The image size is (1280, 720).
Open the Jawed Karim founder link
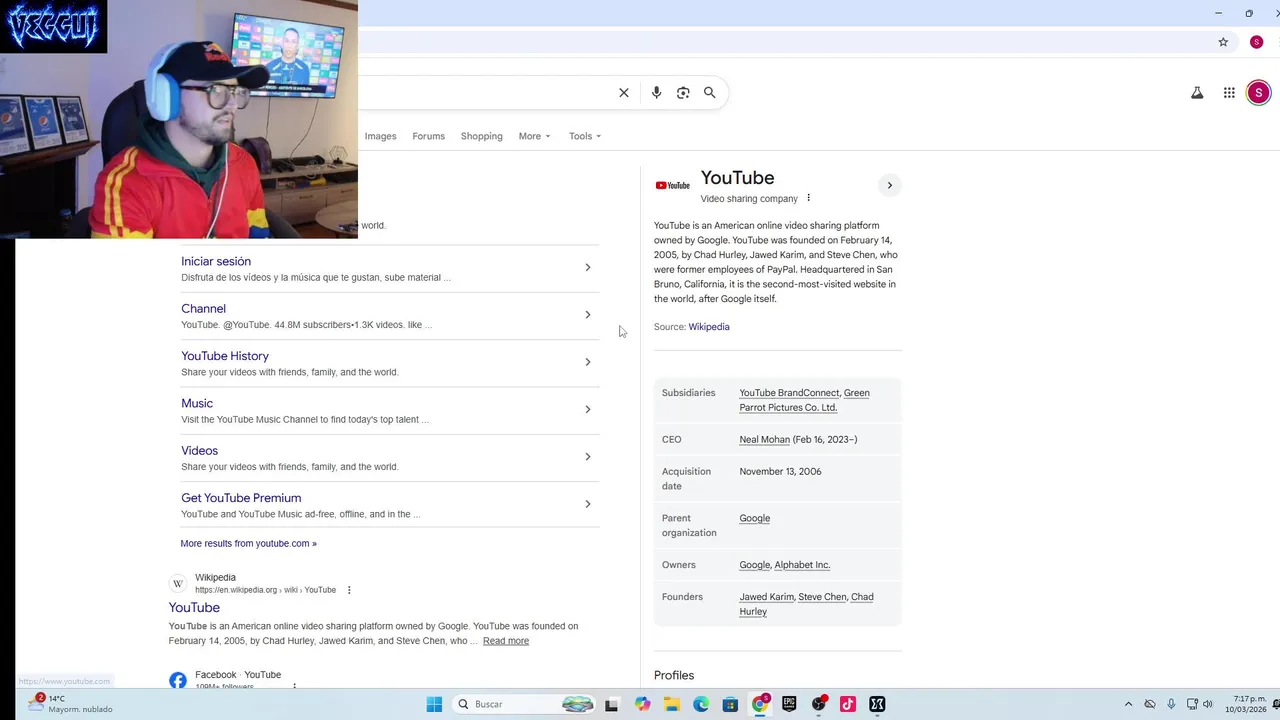point(767,597)
